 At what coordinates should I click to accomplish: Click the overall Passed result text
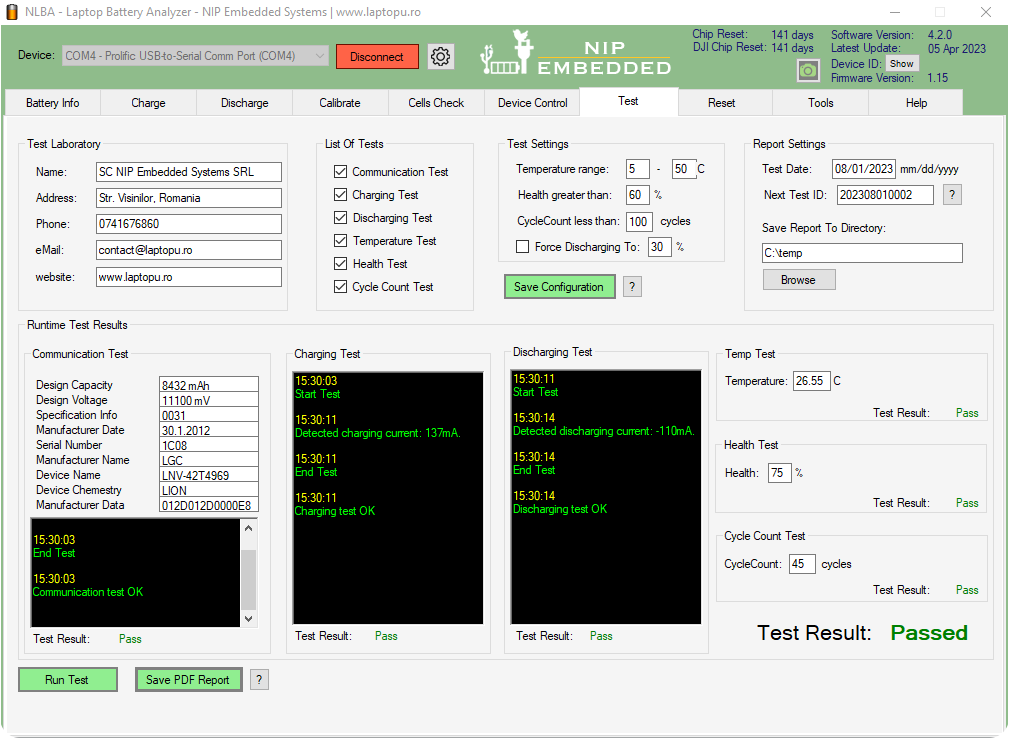pos(929,633)
